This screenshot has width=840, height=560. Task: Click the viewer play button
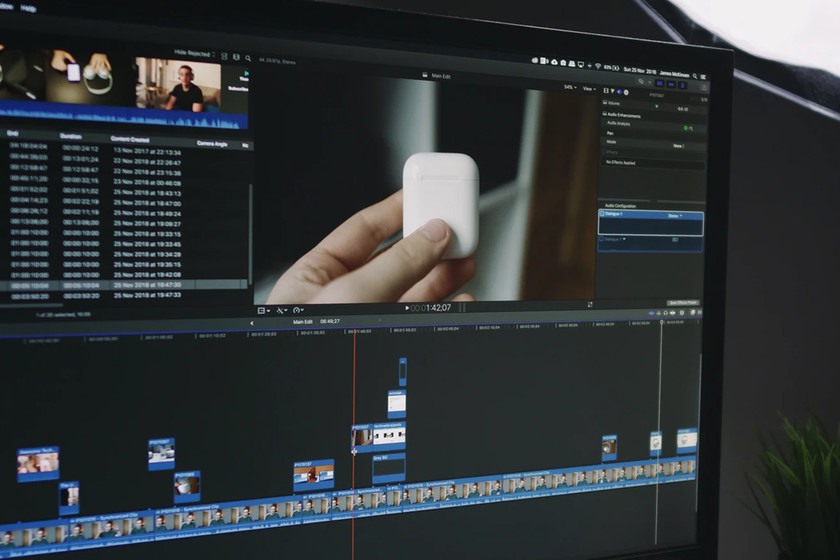tap(407, 308)
